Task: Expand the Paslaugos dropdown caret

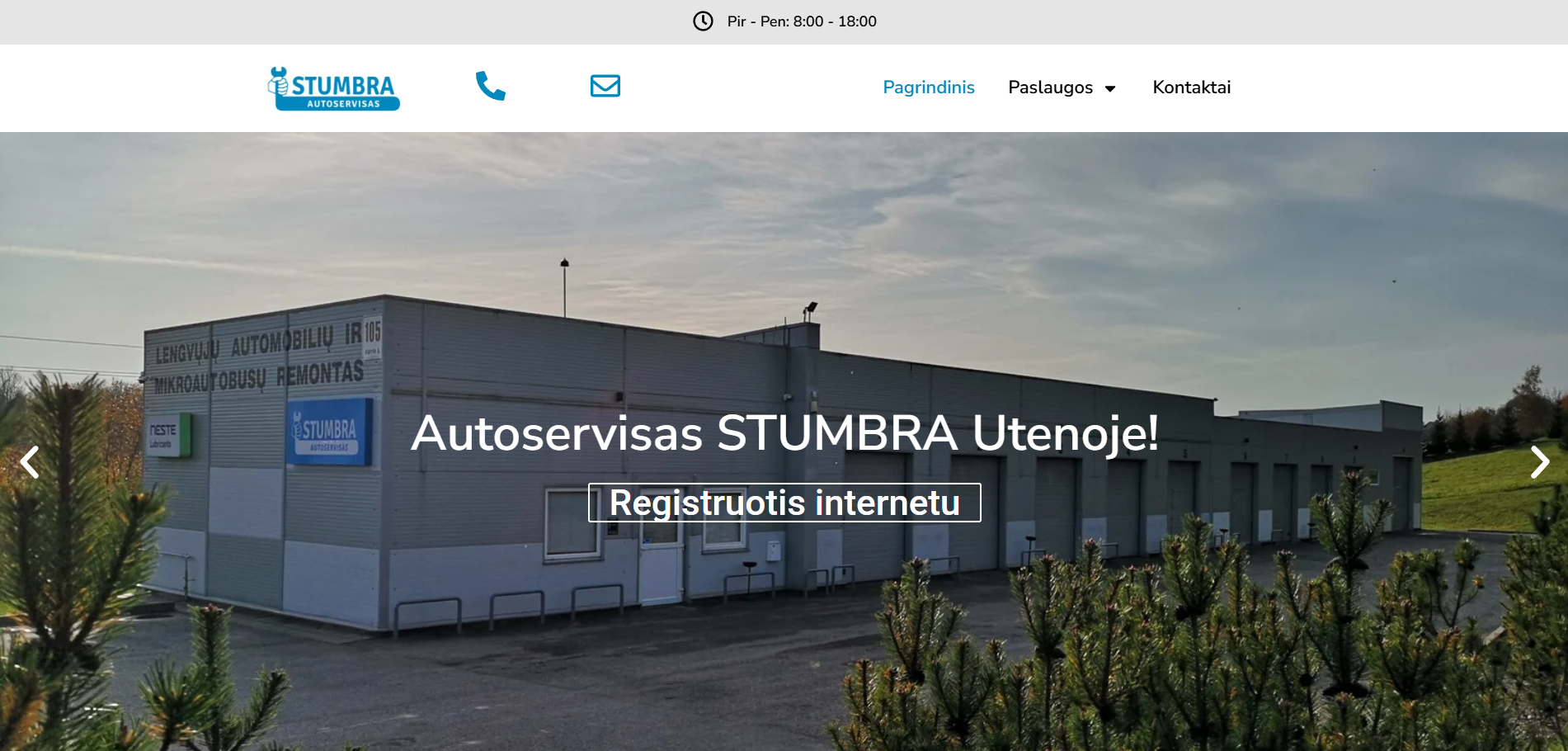Action: (x=1110, y=88)
